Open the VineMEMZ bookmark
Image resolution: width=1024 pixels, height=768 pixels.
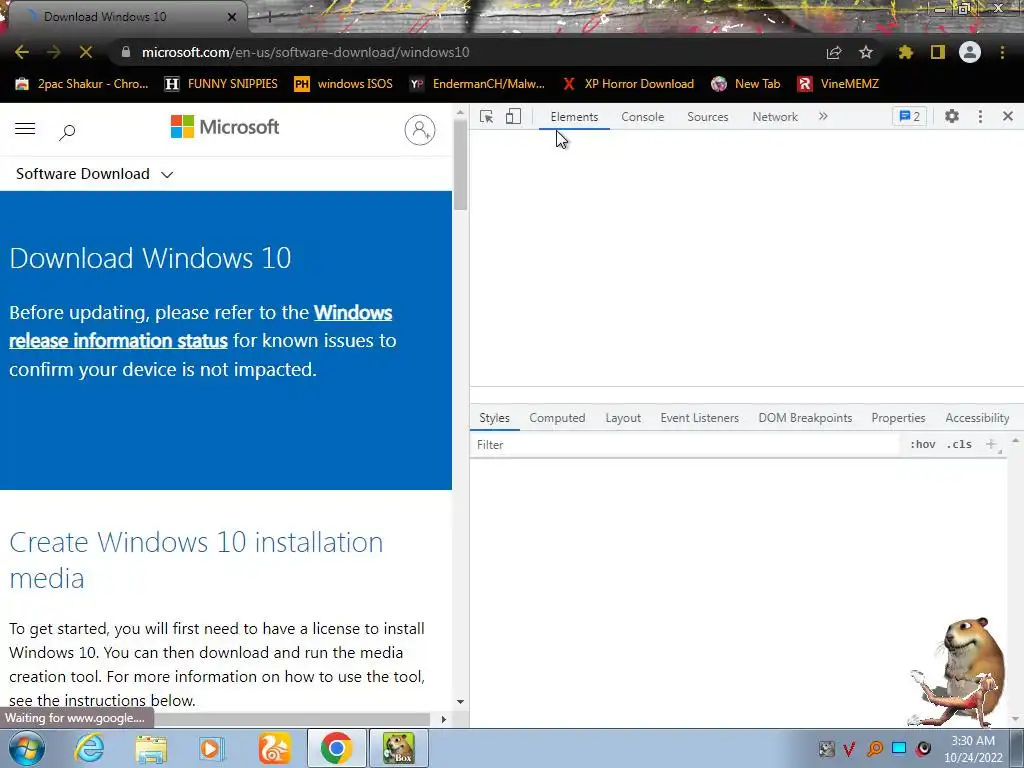838,84
